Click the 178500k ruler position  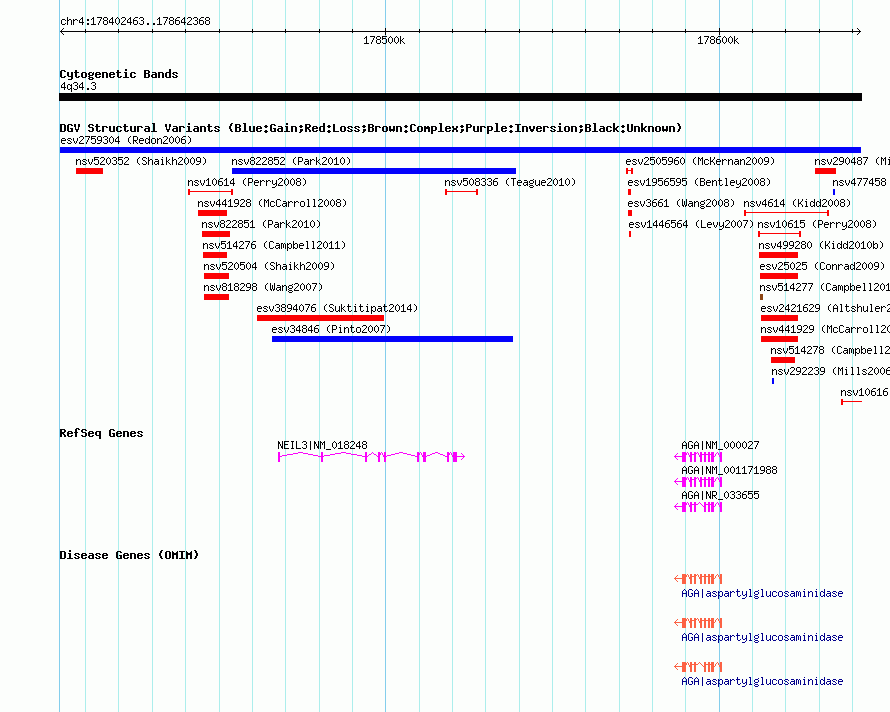pos(384,40)
